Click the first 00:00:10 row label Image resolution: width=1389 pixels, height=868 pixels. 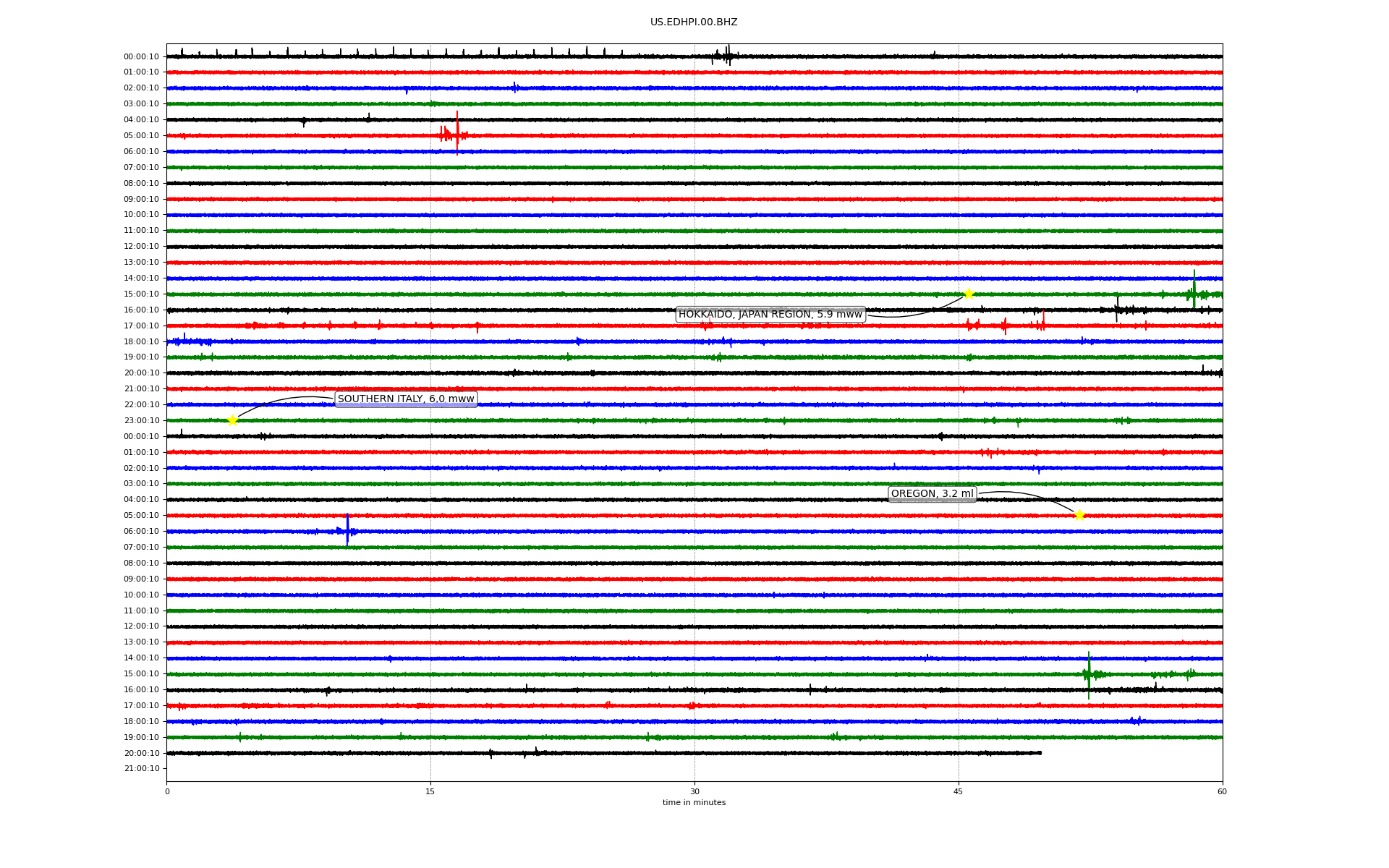point(141,56)
